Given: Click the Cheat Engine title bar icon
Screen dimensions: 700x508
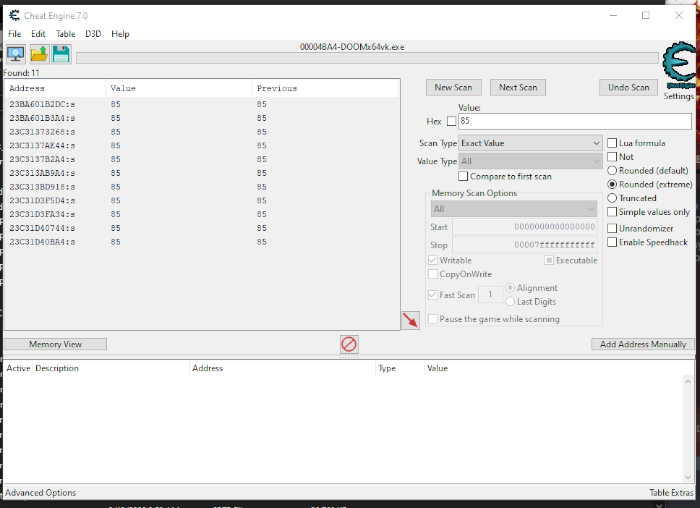Looking at the screenshot, I should tap(14, 16).
